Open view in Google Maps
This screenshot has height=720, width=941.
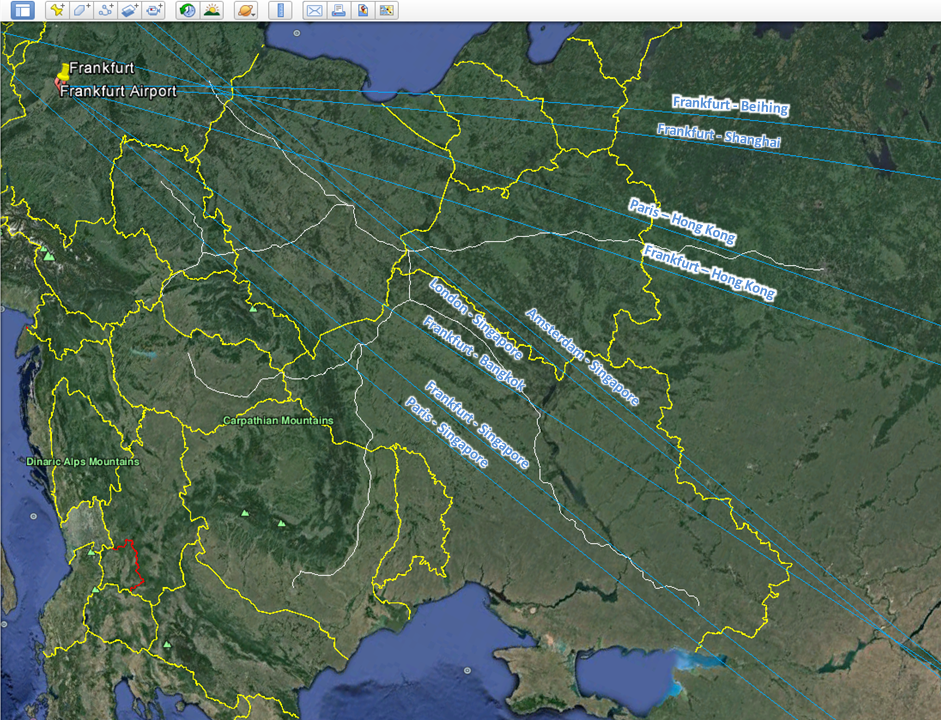[386, 11]
